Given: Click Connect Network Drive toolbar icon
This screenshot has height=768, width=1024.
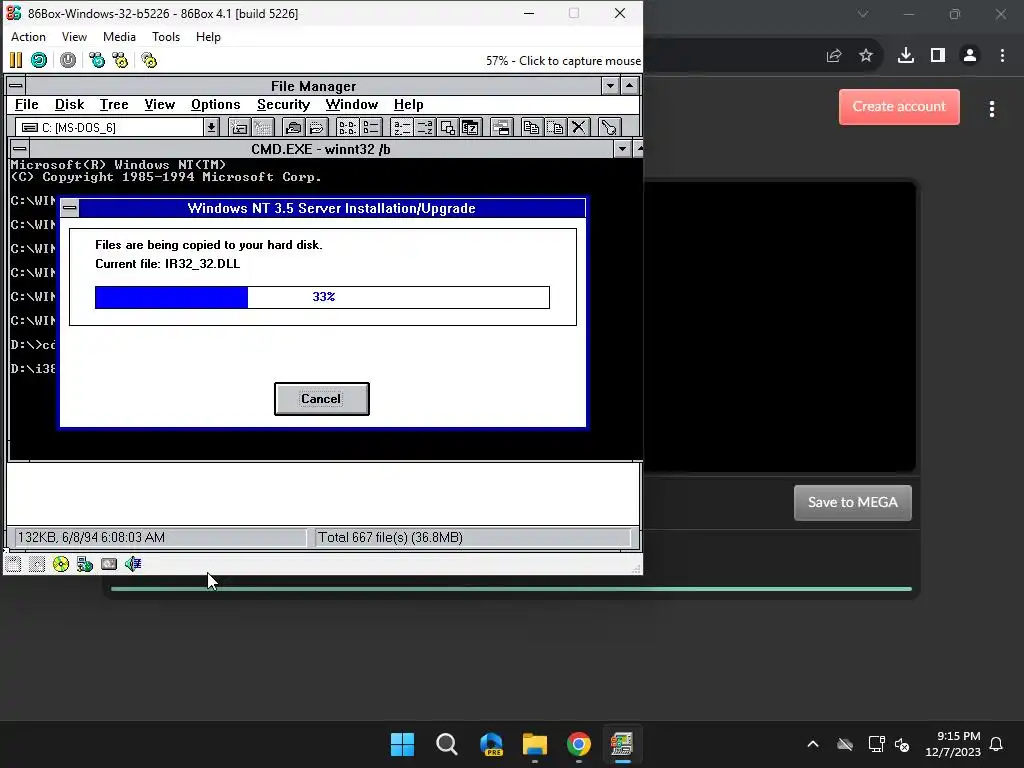Looking at the screenshot, I should (x=240, y=127).
